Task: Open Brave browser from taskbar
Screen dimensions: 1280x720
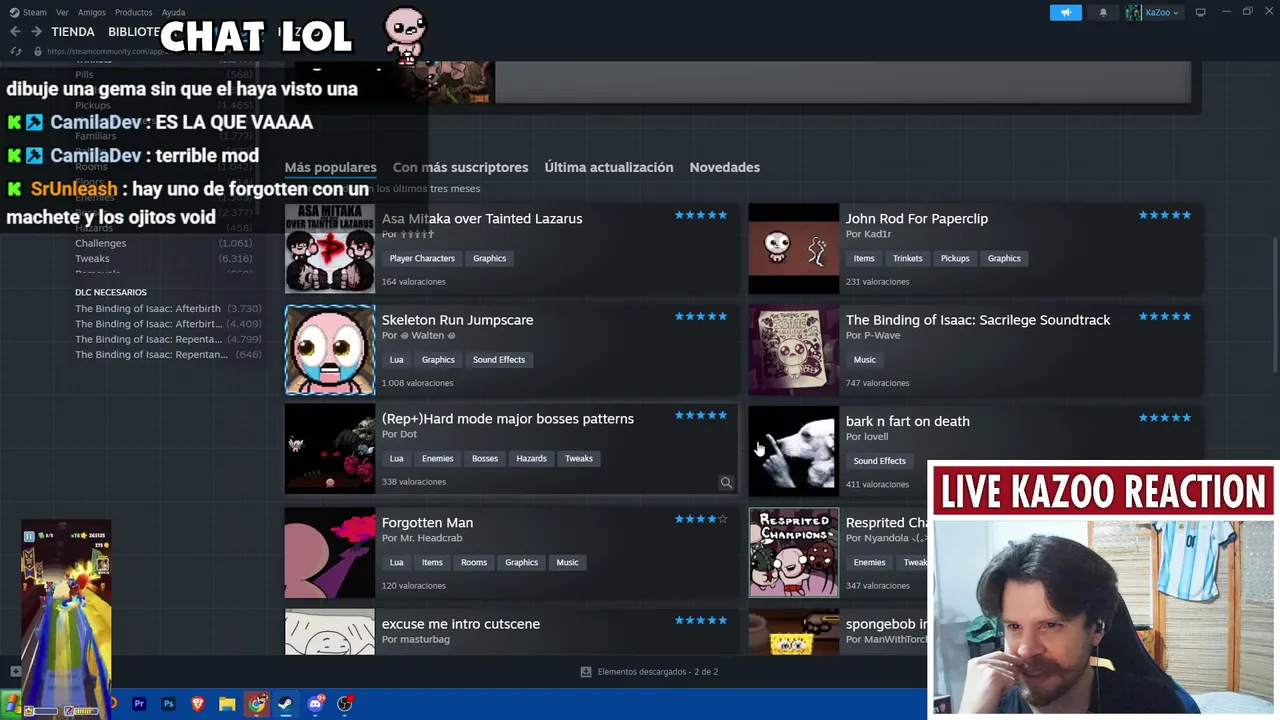Action: pos(198,704)
